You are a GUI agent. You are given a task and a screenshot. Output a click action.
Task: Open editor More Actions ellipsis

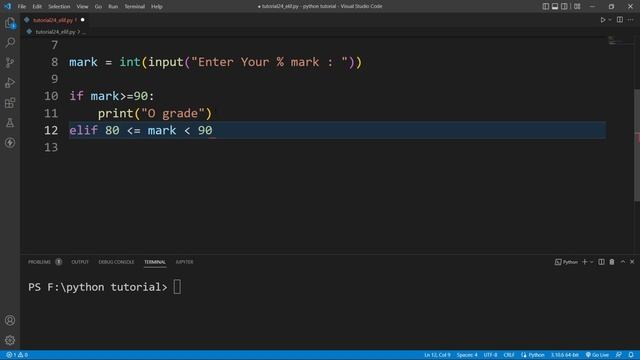pyautogui.click(x=631, y=20)
